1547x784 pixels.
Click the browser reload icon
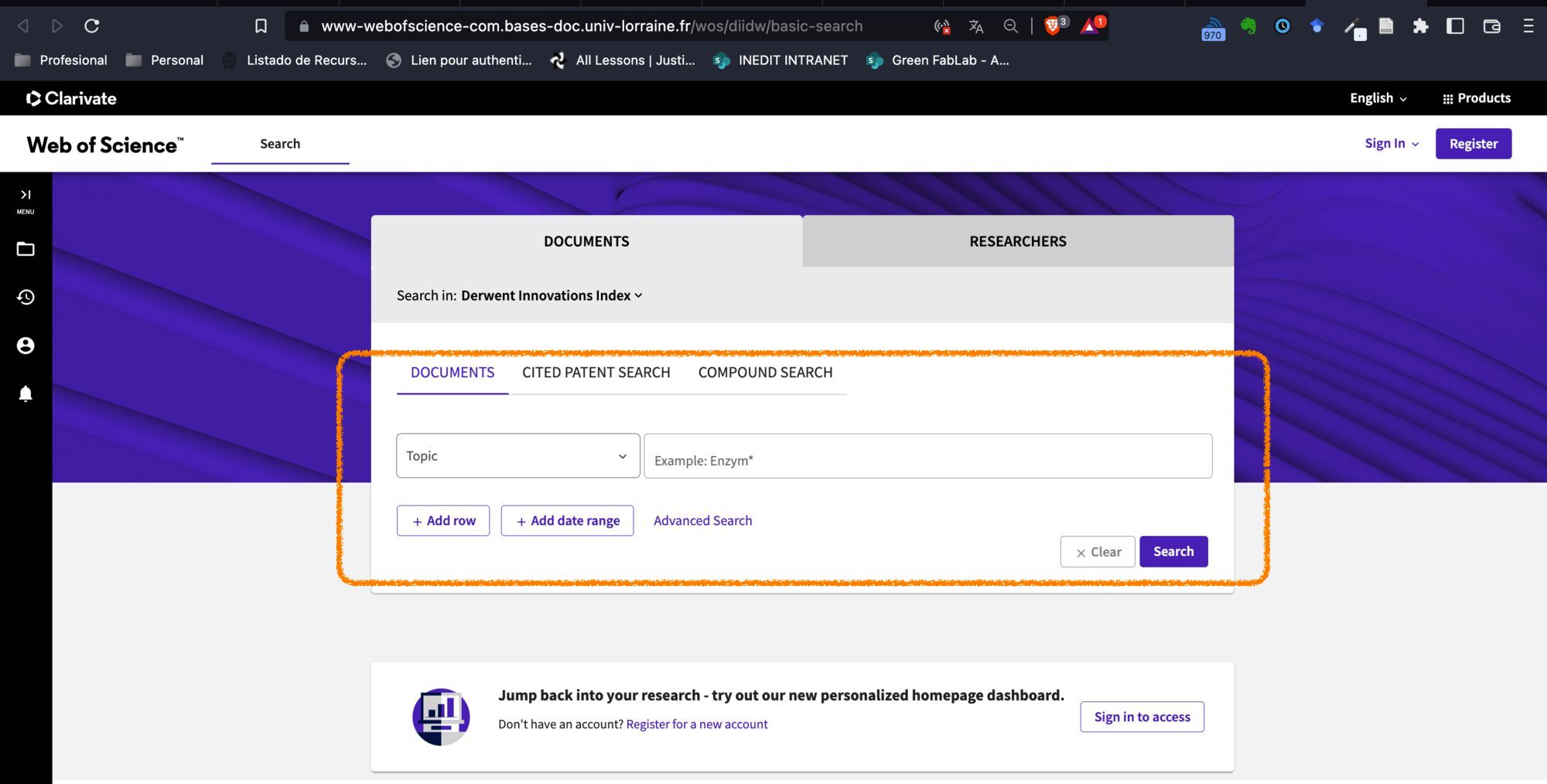pyautogui.click(x=92, y=26)
